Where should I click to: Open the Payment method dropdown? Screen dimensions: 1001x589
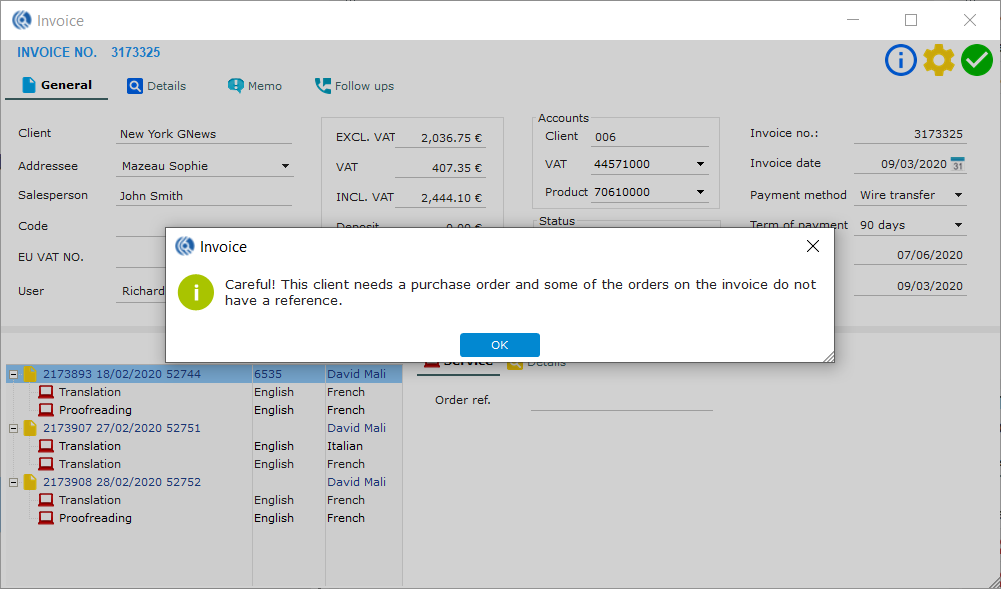point(958,195)
